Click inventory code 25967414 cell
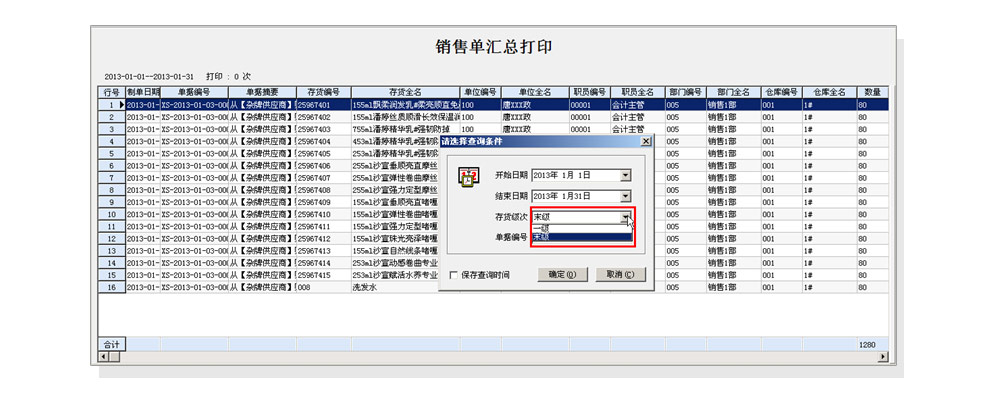The image size is (1000, 418). point(323,263)
